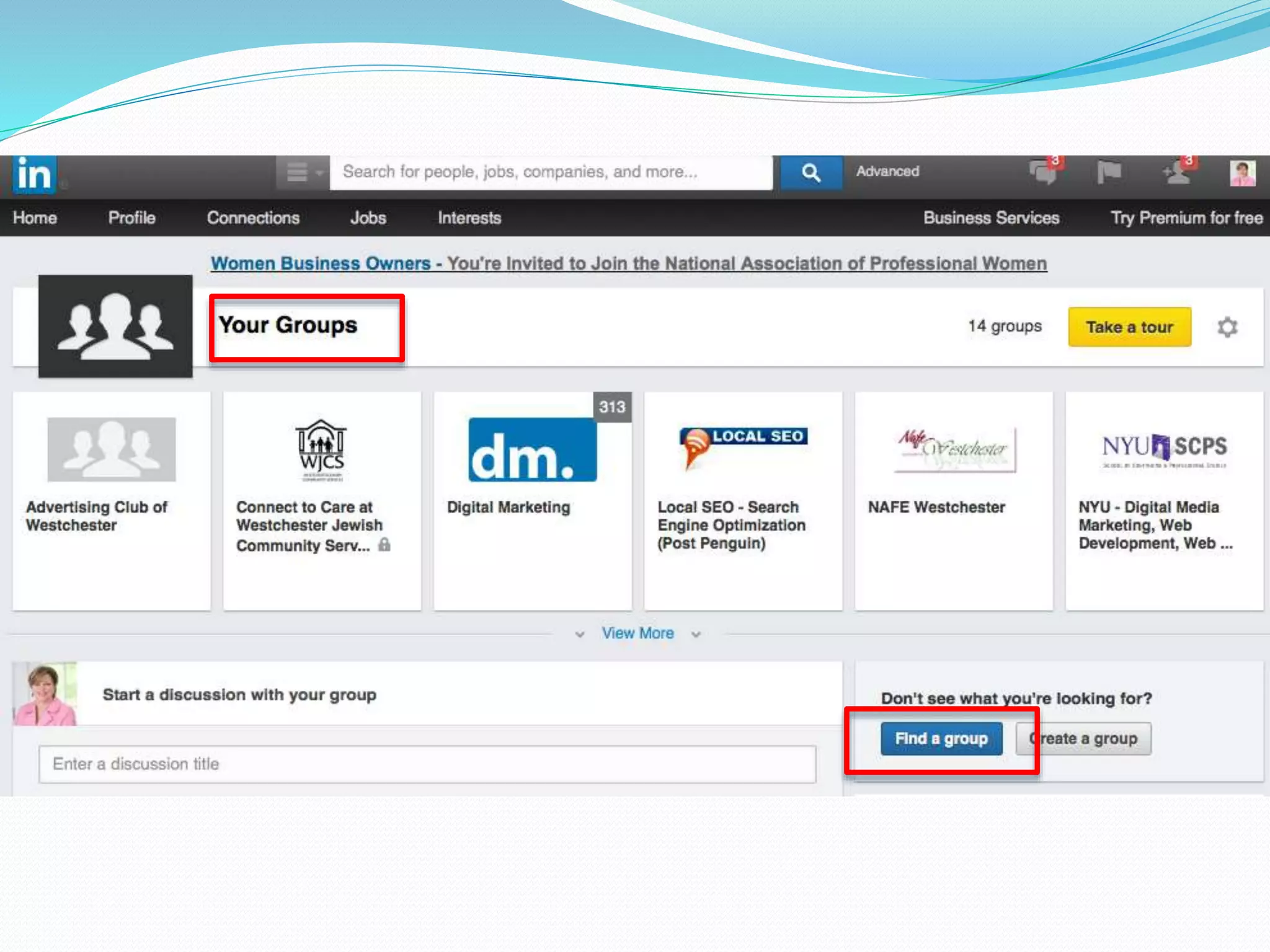Viewport: 1270px width, 952px height.
Task: Click the NYU SCPS group logo
Action: 1164,449
